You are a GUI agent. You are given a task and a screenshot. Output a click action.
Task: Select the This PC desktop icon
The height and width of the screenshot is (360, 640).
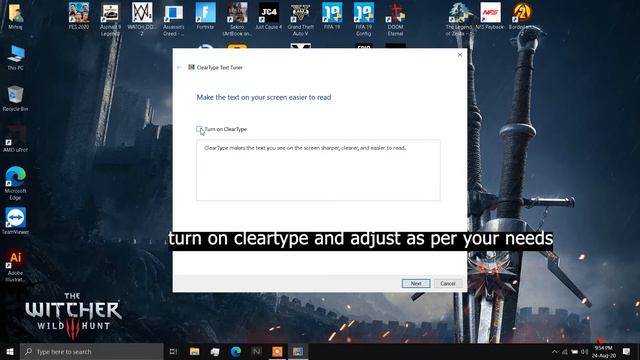16,58
